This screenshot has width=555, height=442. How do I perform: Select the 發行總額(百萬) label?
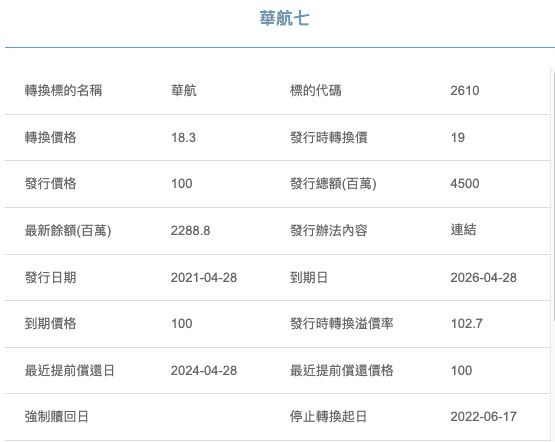[333, 183]
